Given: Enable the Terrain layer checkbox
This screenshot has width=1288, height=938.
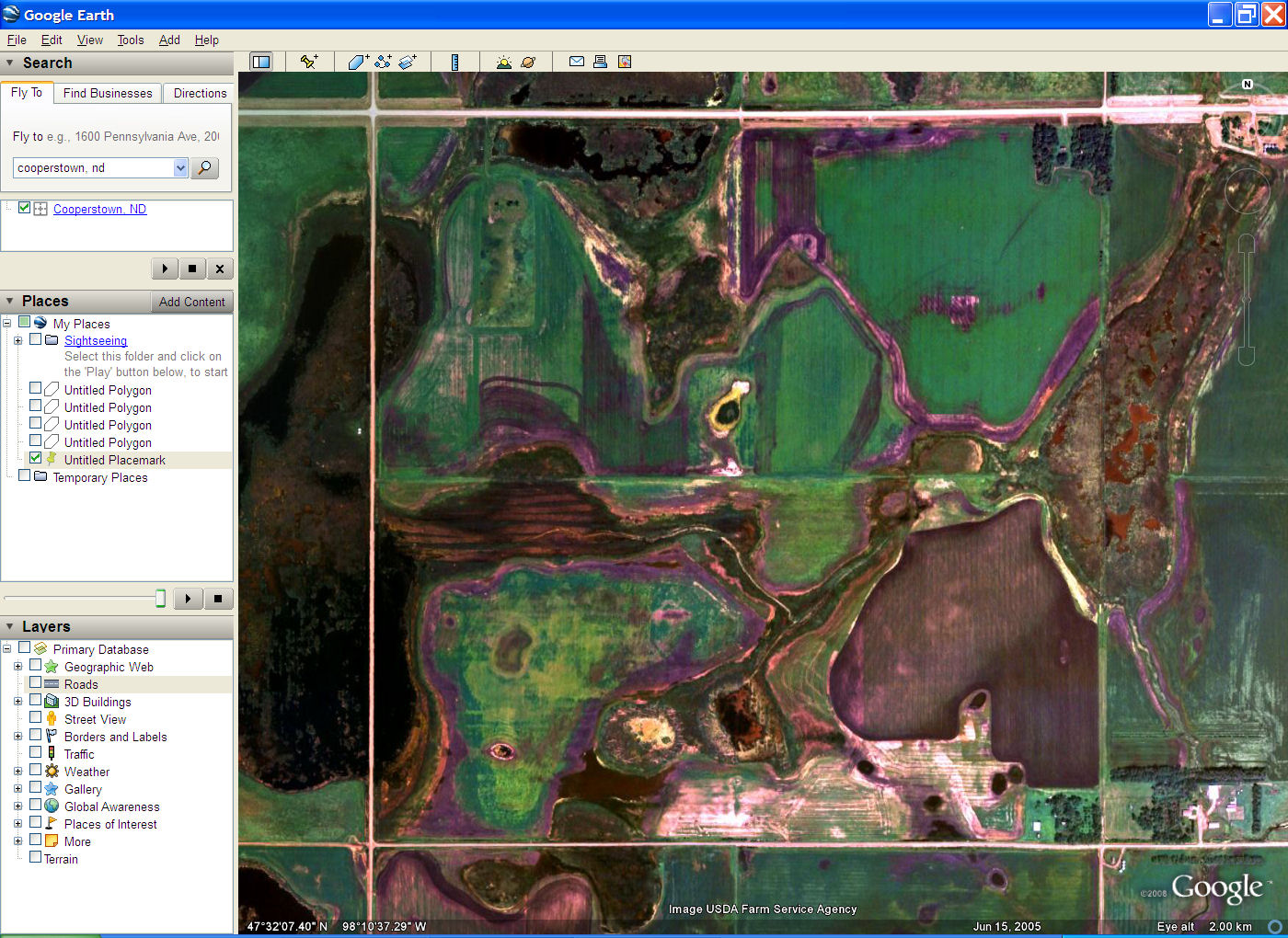Looking at the screenshot, I should coord(35,857).
